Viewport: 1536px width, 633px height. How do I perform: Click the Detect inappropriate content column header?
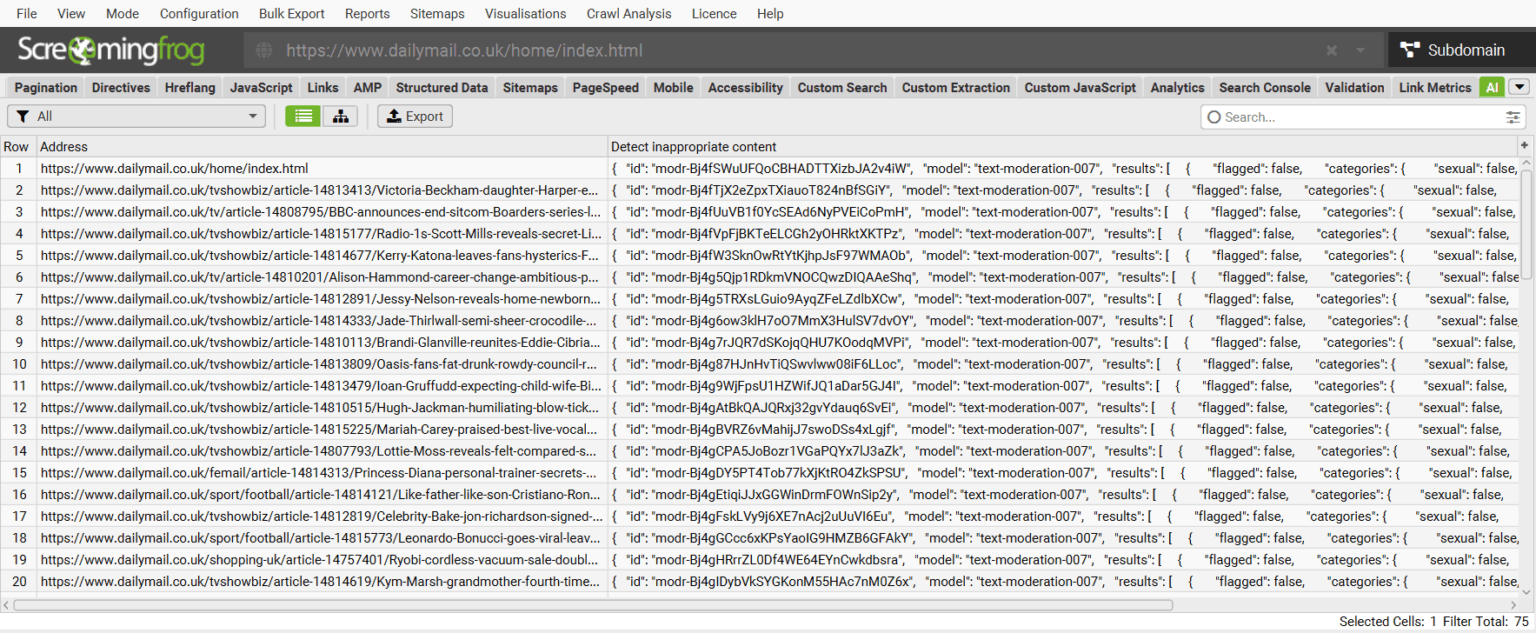(1063, 147)
